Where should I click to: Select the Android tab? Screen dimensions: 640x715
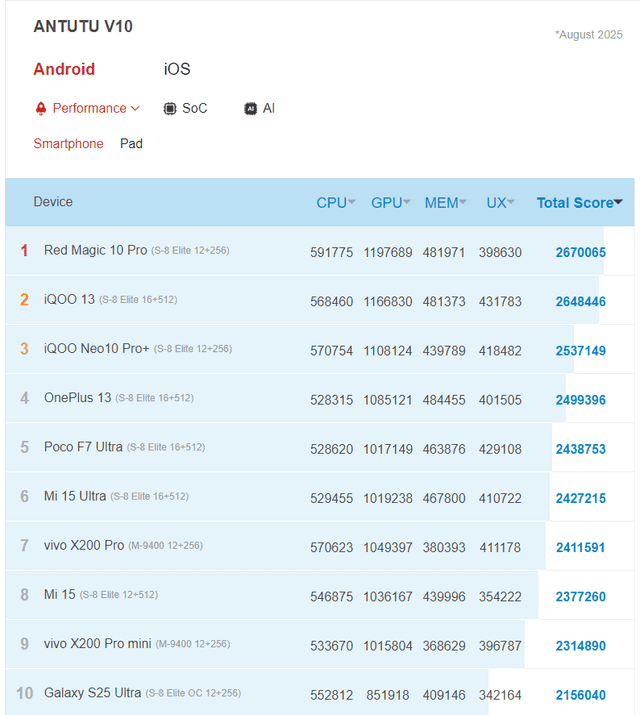click(64, 69)
